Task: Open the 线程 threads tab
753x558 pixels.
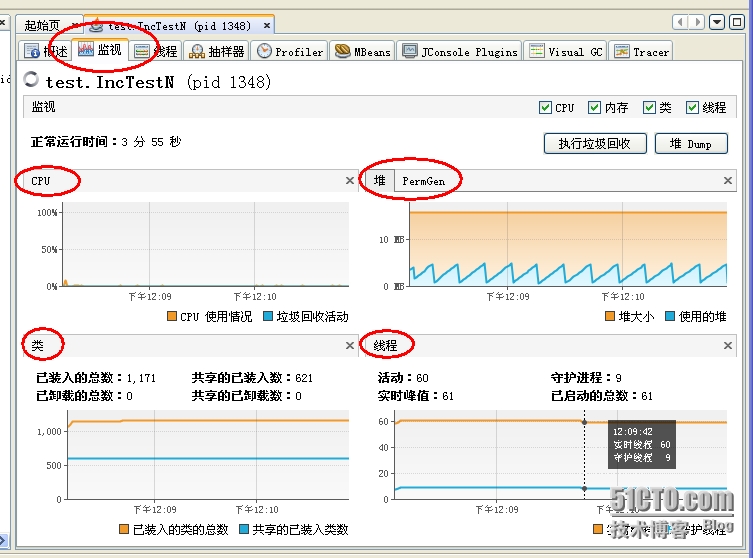Action: pyautogui.click(x=156, y=51)
